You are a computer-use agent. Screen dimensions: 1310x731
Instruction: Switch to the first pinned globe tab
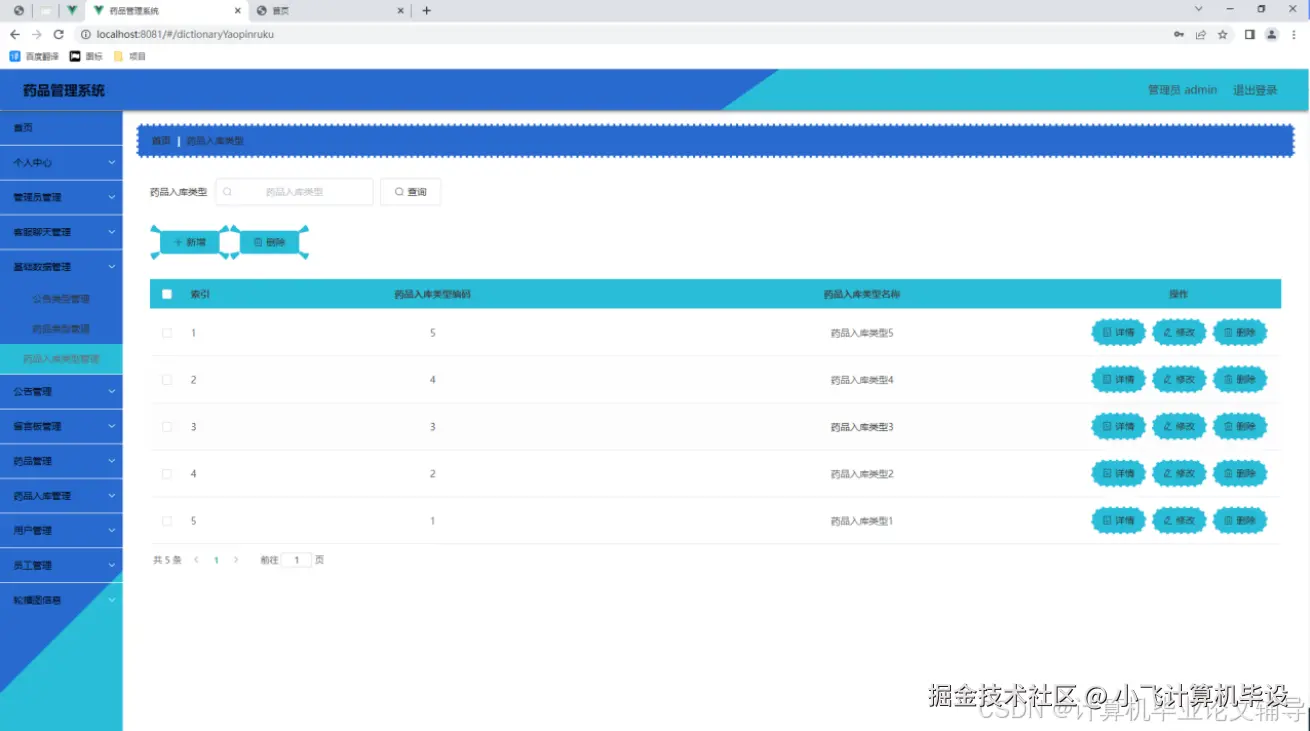pos(18,10)
